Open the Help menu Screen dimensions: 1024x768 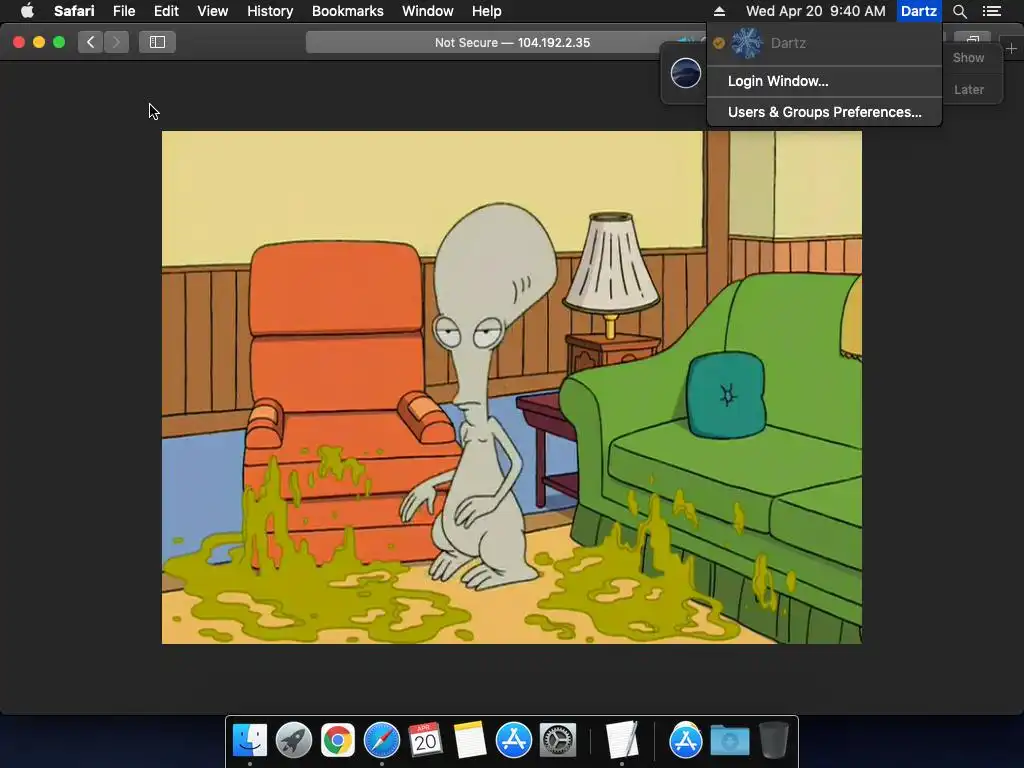(x=487, y=11)
